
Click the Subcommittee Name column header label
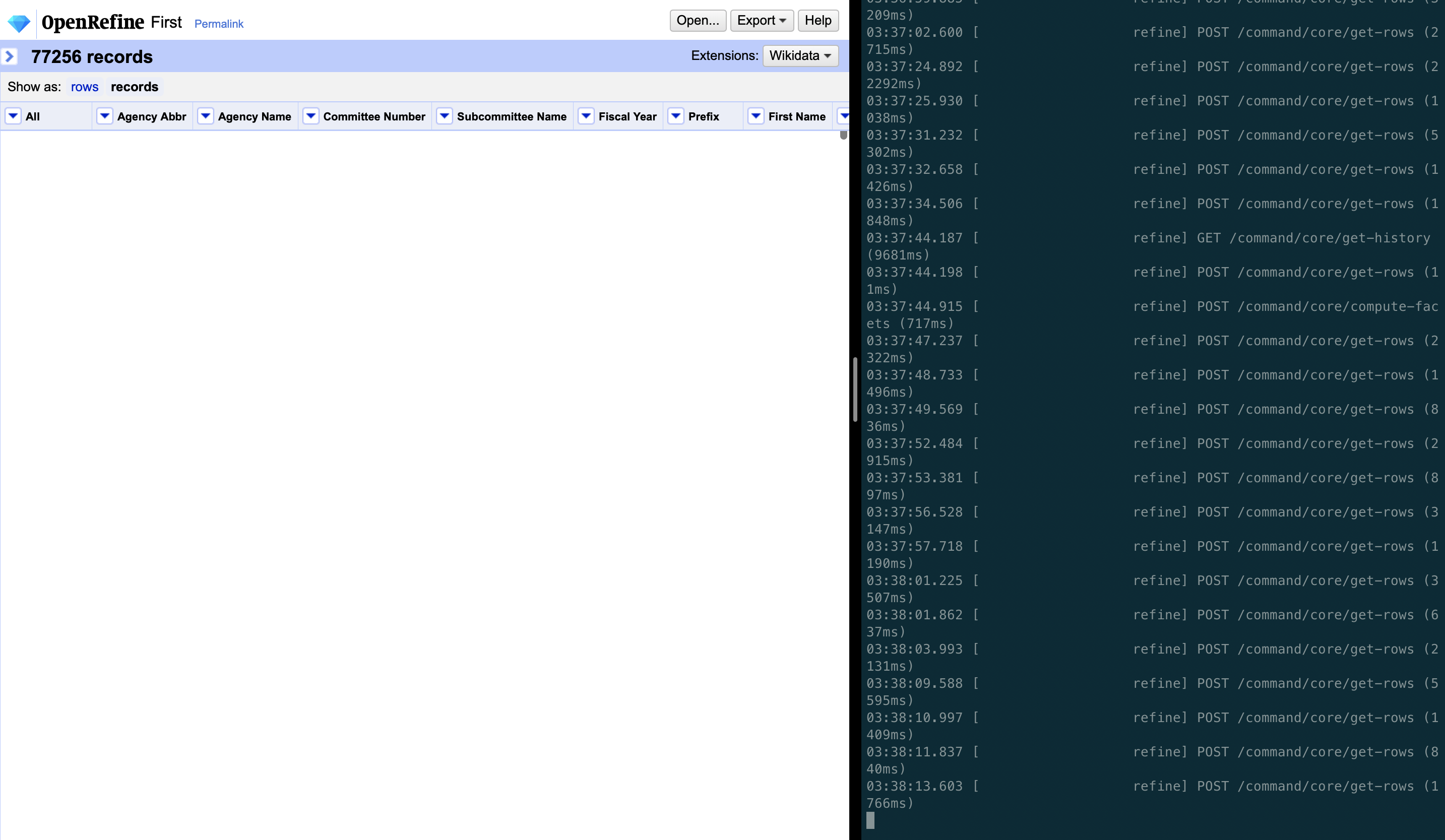512,116
